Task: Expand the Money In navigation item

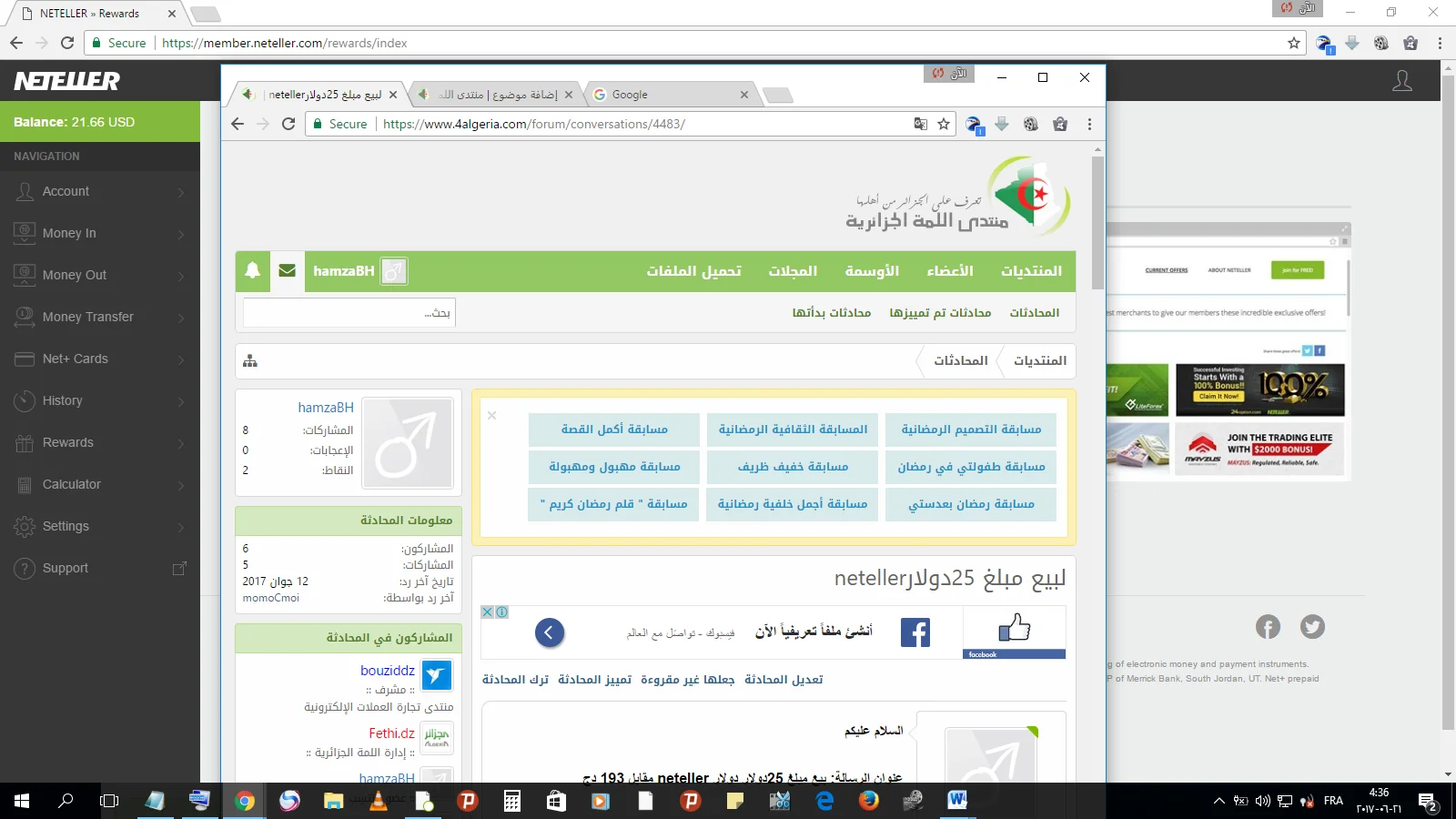Action: (x=100, y=234)
